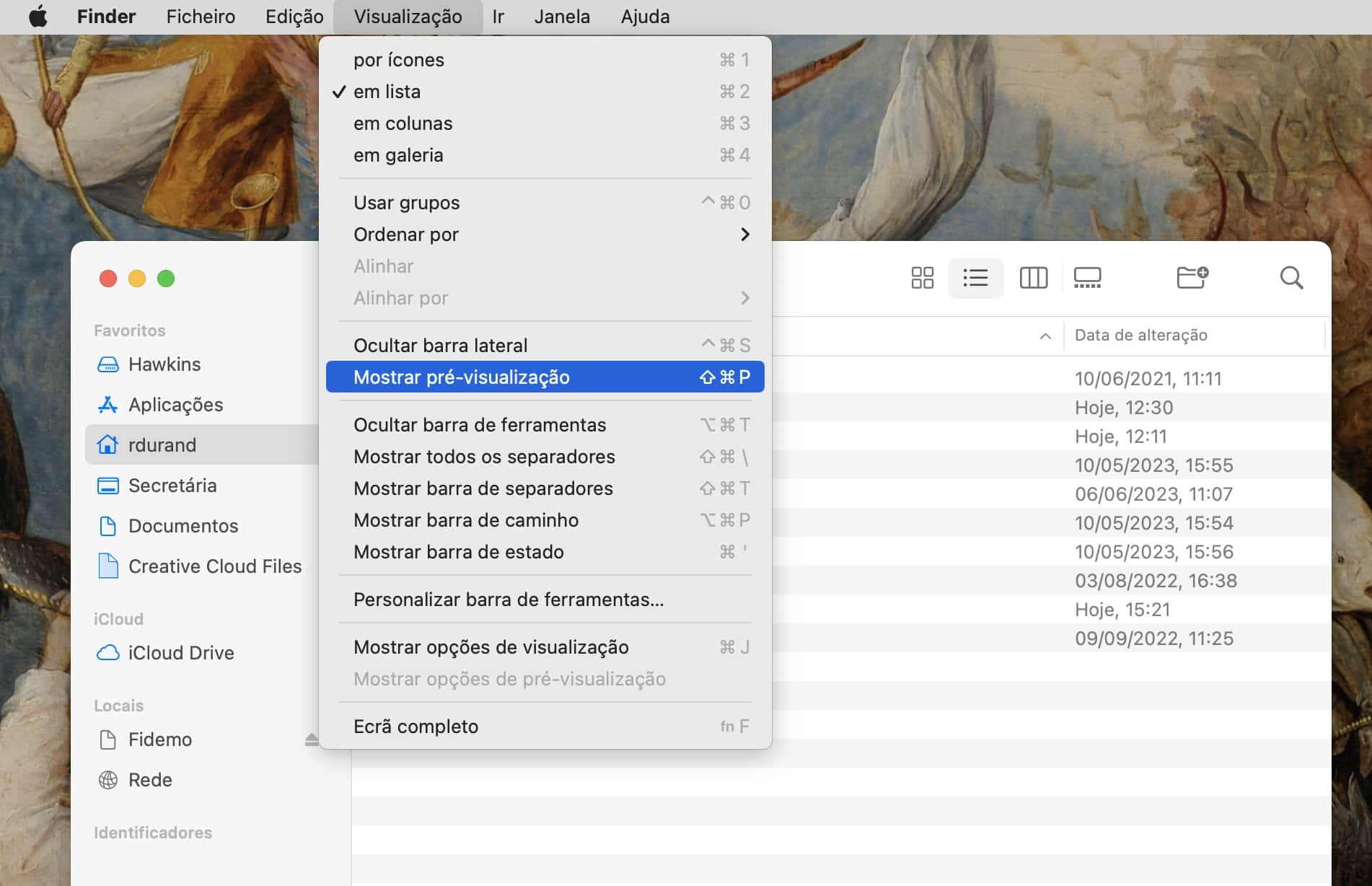Screen dimensions: 1372x886
Task: Open Ir menu
Action: point(498,16)
